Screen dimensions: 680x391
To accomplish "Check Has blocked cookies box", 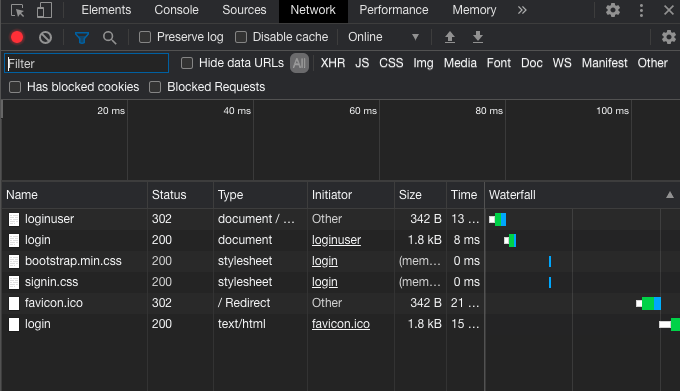I will 15,87.
